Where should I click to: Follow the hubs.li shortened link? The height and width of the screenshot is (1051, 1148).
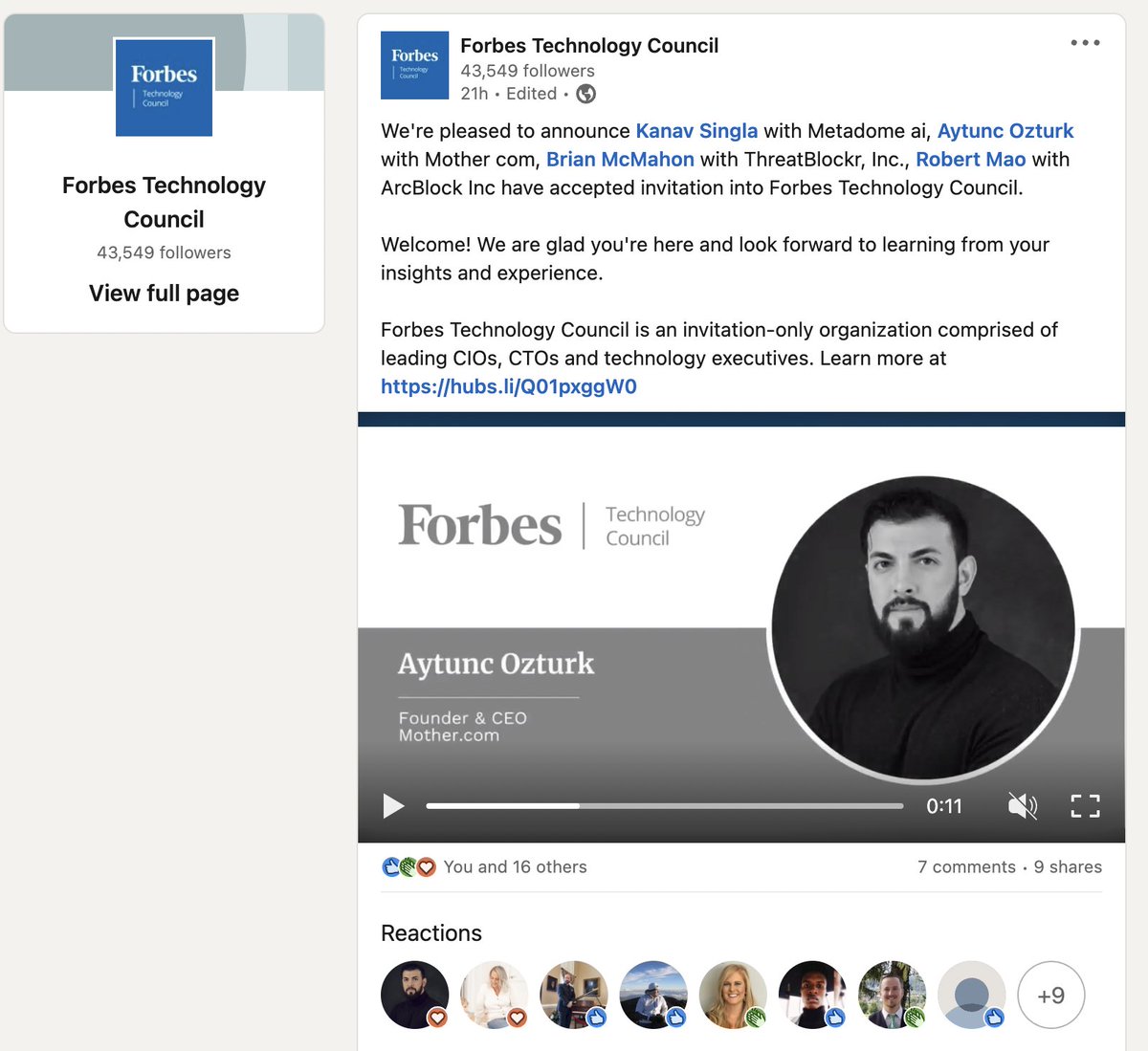pyautogui.click(x=509, y=386)
